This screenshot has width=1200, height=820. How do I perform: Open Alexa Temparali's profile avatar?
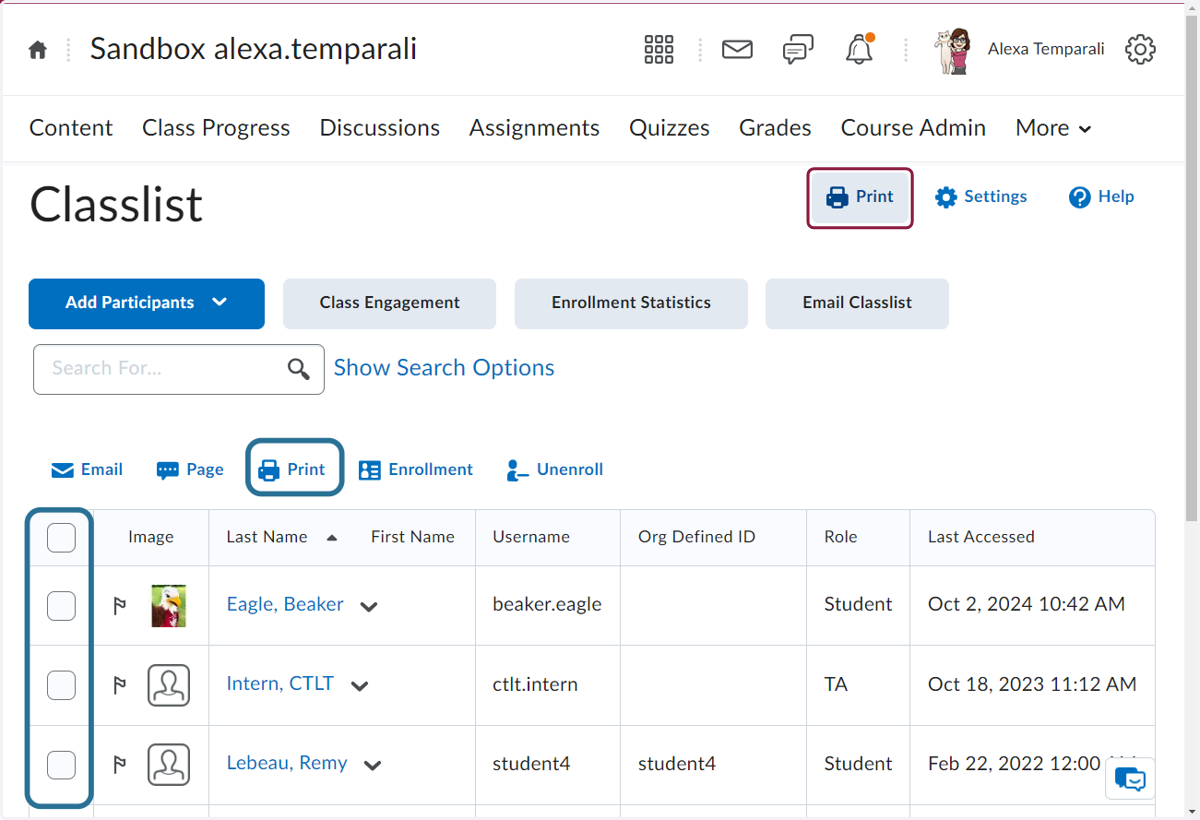[953, 50]
